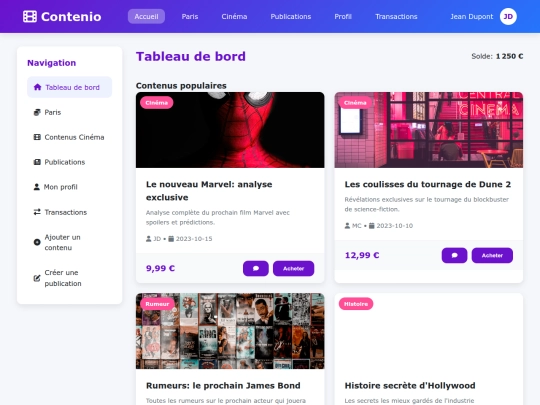
Task: Click the 9,99 € price
Action: point(160,268)
